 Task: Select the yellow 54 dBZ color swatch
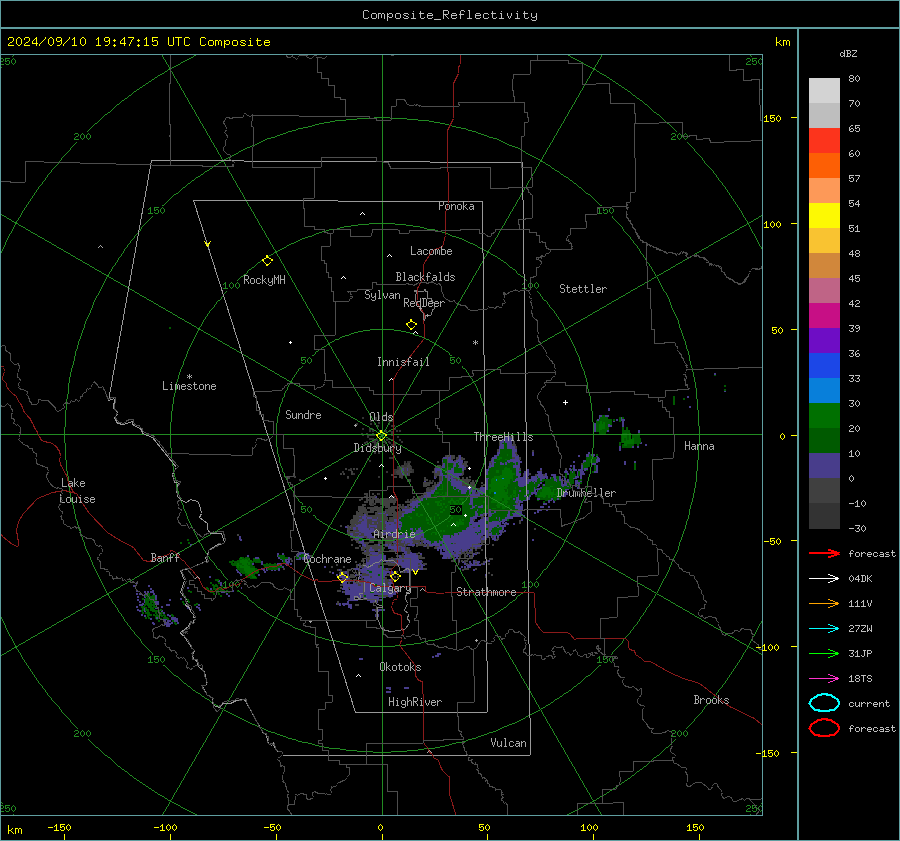tap(824, 216)
